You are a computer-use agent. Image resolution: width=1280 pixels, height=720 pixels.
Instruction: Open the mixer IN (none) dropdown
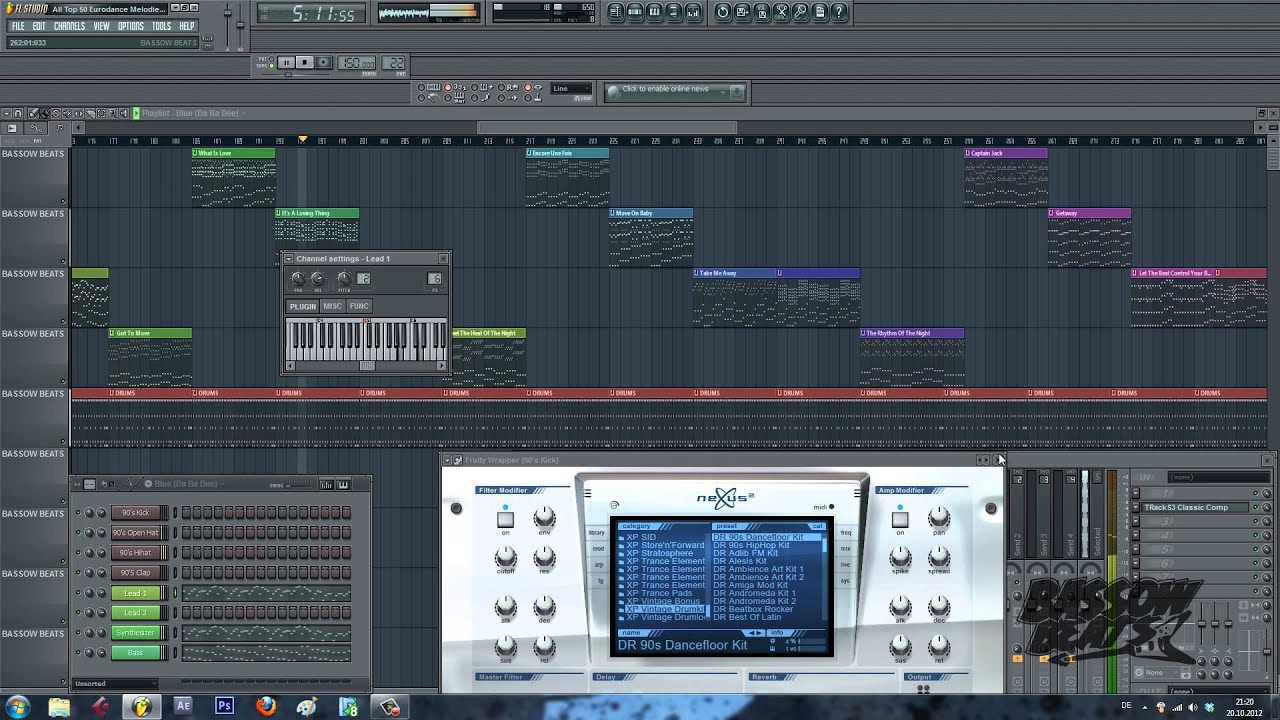point(1218,477)
